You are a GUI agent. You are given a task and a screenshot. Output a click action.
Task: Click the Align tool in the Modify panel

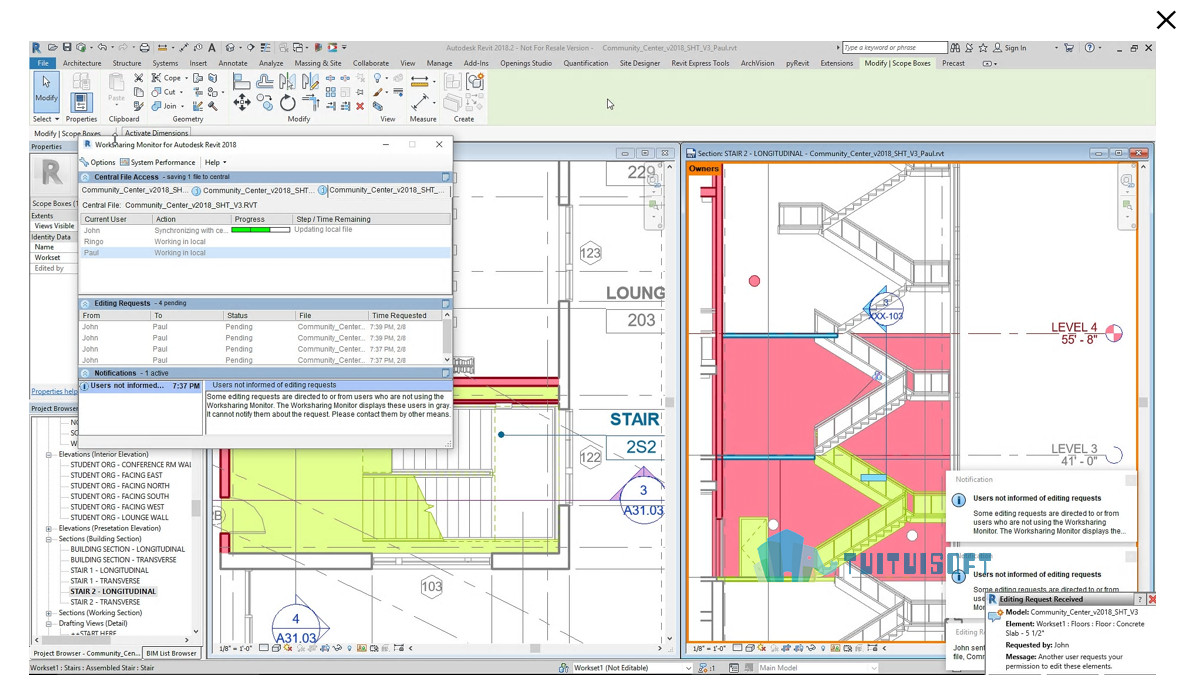(x=242, y=81)
